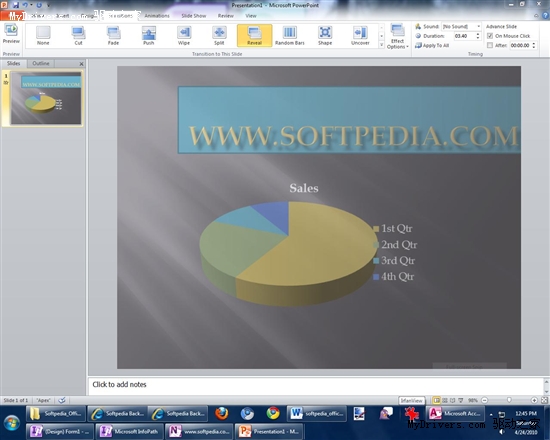Select the Reveal transition

254,35
